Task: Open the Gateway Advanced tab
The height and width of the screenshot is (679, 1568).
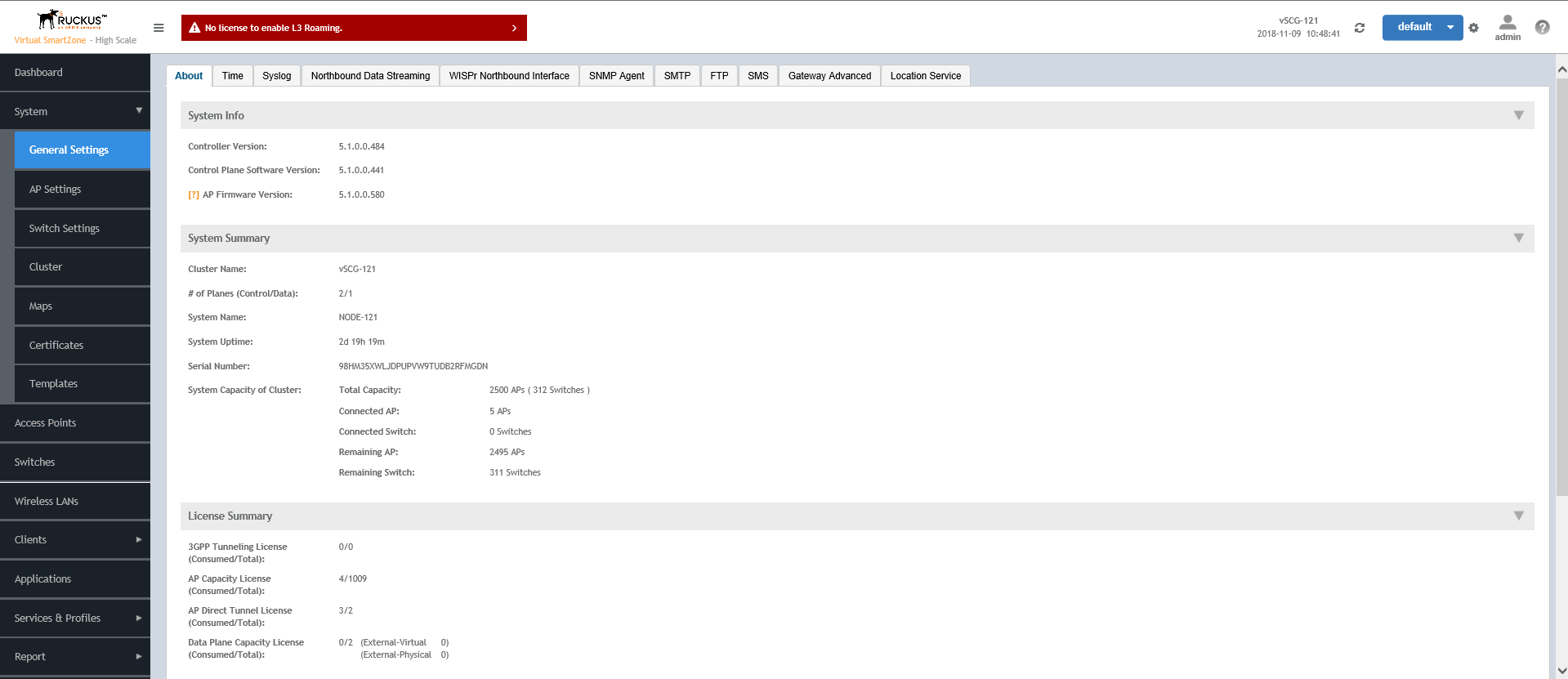Action: (x=829, y=76)
